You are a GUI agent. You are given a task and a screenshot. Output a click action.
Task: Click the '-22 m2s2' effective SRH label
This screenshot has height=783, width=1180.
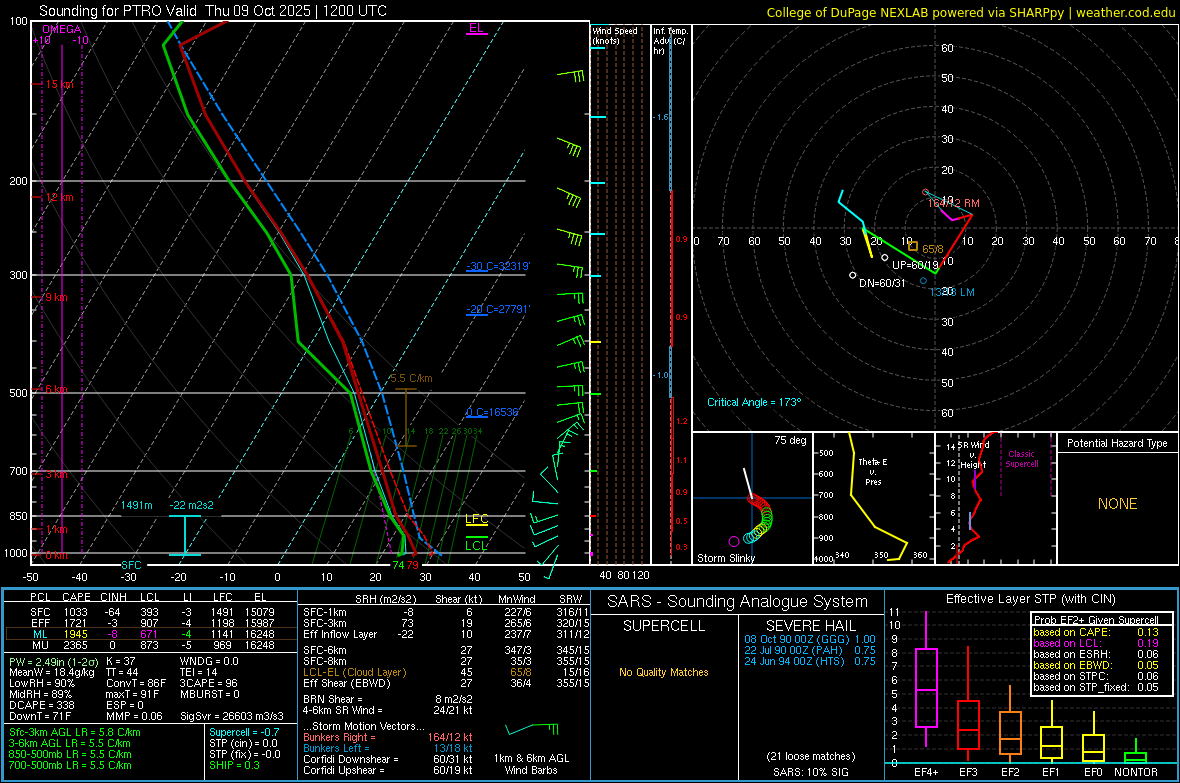click(191, 505)
